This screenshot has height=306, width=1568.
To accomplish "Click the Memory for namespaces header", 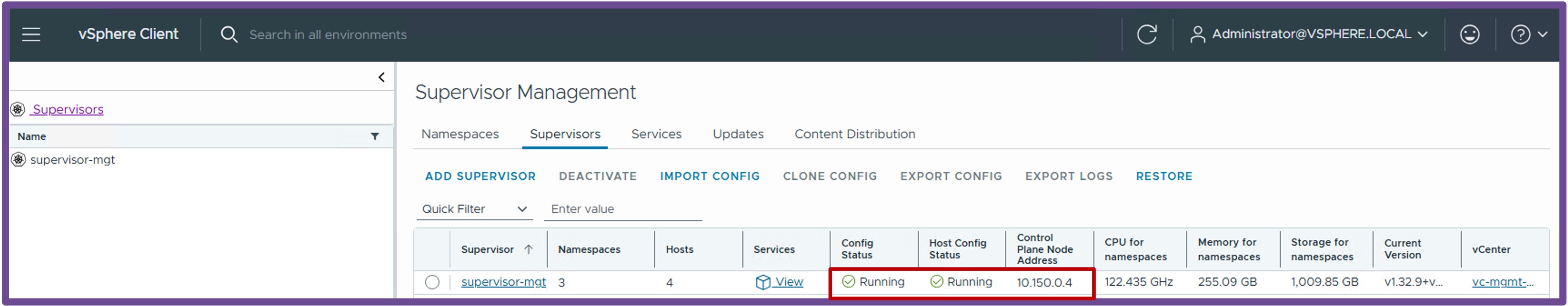I will [x=1229, y=249].
